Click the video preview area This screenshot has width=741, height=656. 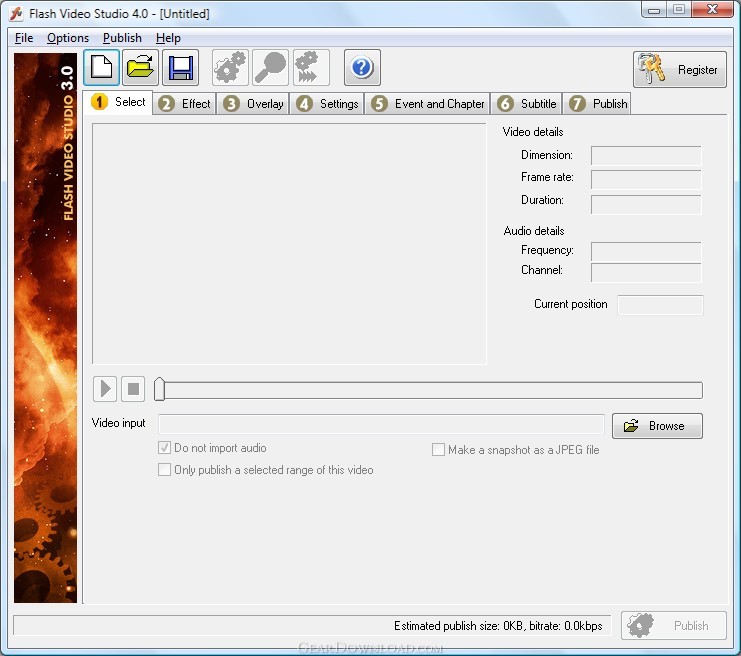point(289,244)
